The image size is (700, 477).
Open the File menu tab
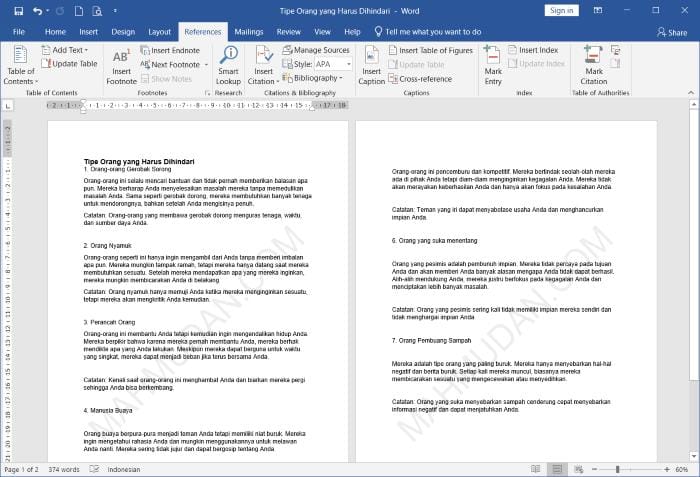pyautogui.click(x=18, y=32)
